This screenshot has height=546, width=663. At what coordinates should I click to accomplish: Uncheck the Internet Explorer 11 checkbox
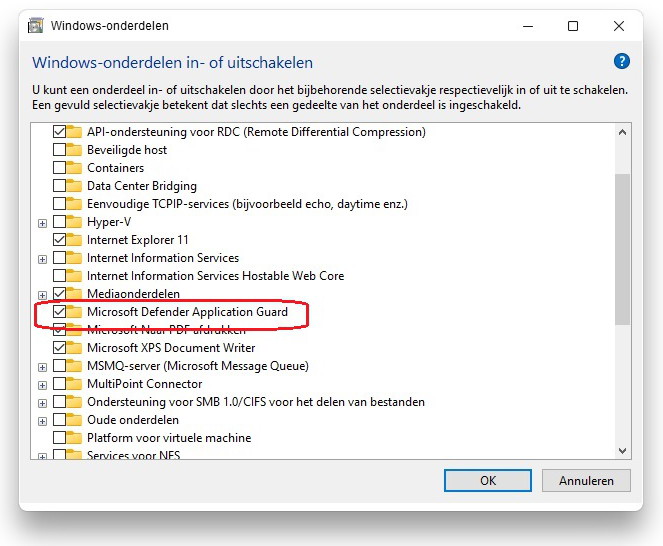pos(59,240)
